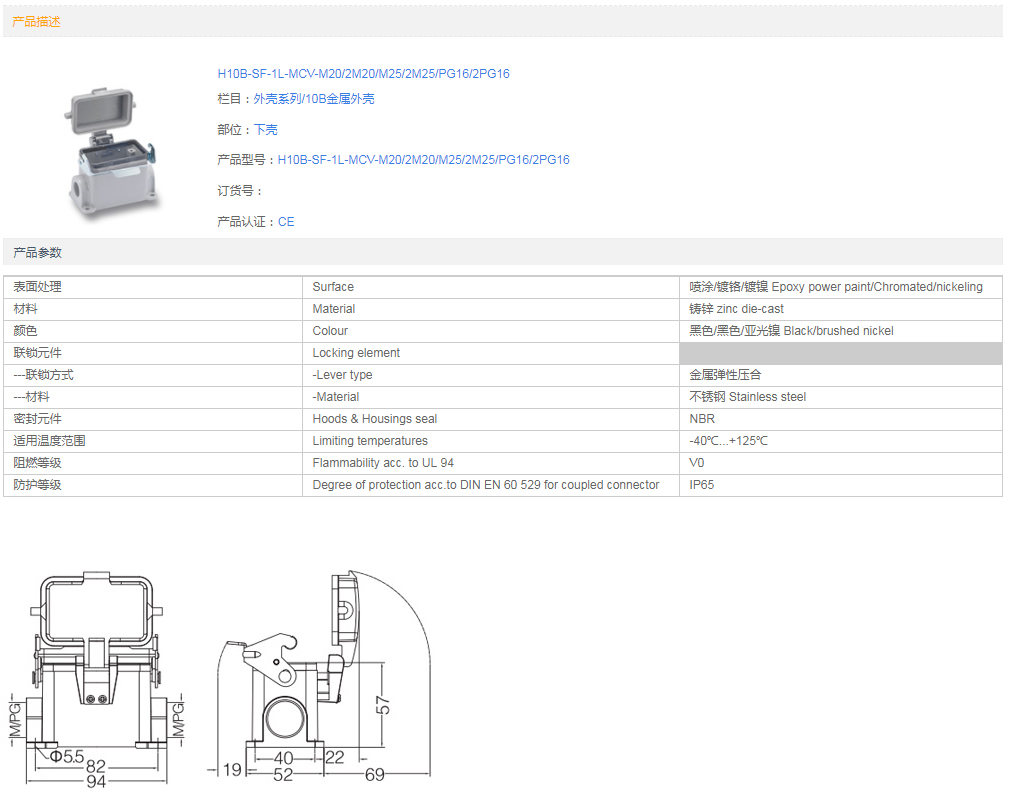The width and height of the screenshot is (1009, 812).
Task: Select the zinc die-cast material cell
Action: pos(736,309)
